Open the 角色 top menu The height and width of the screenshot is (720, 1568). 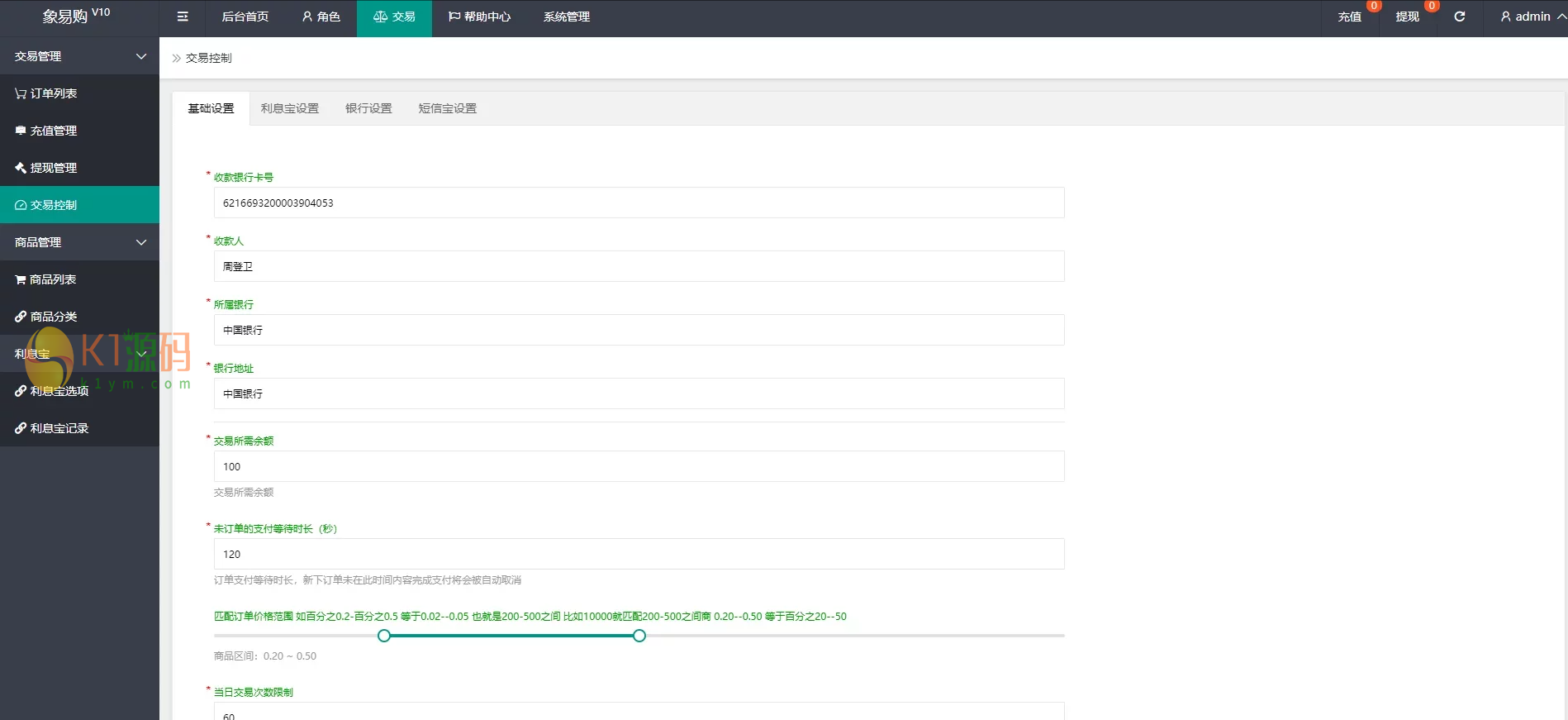coord(321,17)
